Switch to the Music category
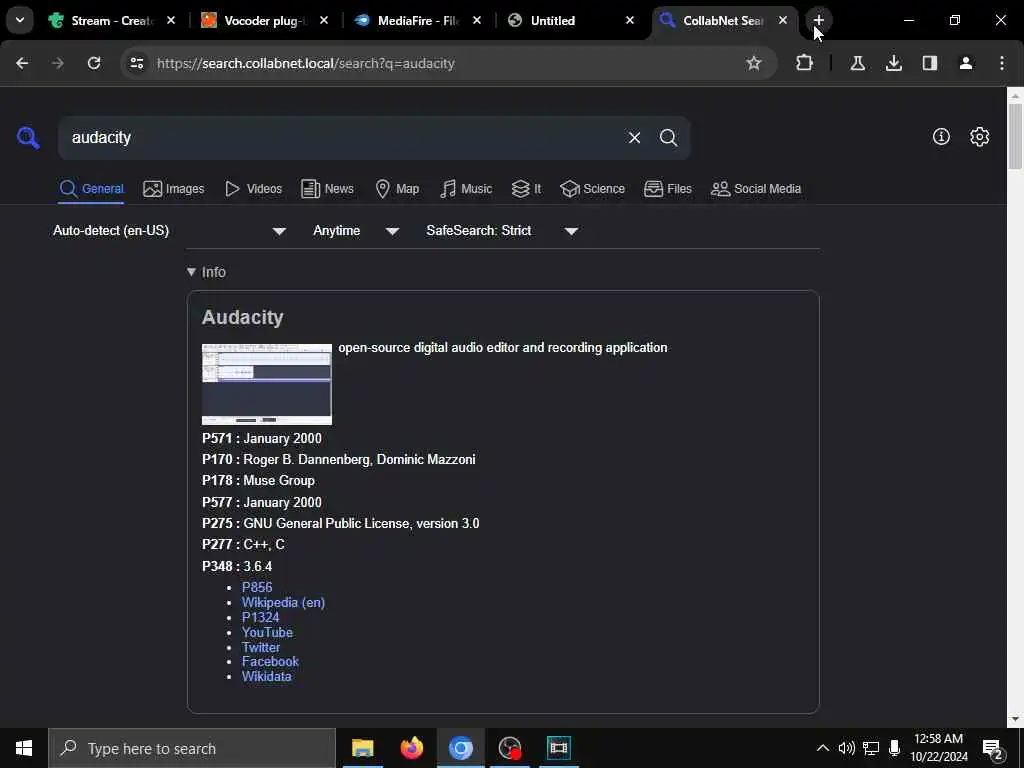The height and width of the screenshot is (768, 1024). [x=466, y=189]
